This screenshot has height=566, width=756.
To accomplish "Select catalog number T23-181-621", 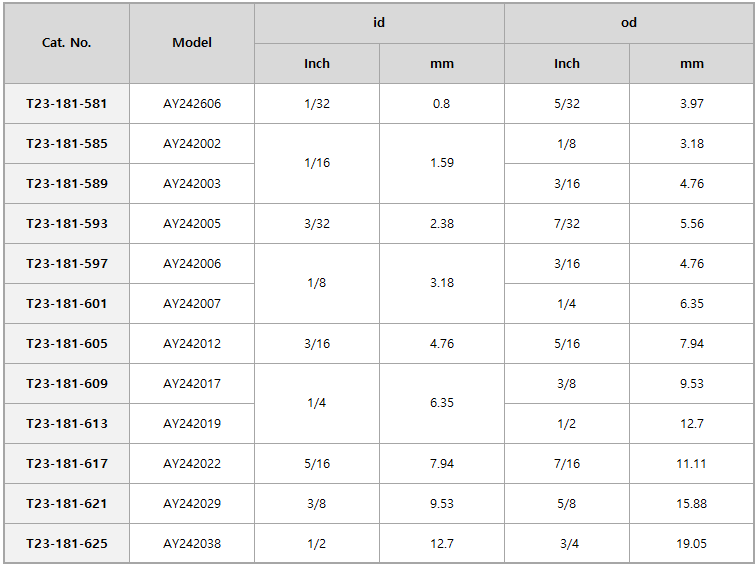I will 67,504.
